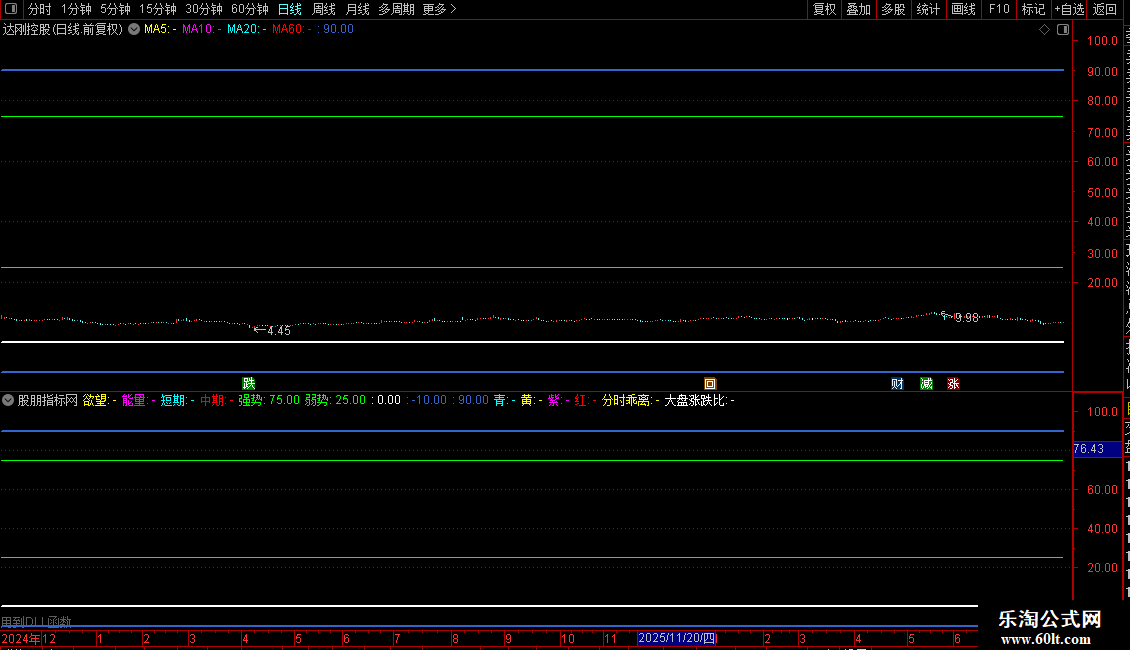
Task: Click the 达刚控股(日线.前复权) title
Action: coord(63,30)
